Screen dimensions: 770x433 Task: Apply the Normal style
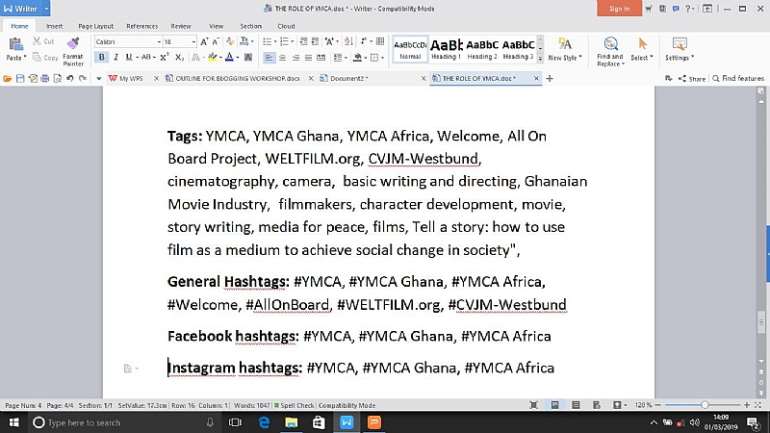410,50
